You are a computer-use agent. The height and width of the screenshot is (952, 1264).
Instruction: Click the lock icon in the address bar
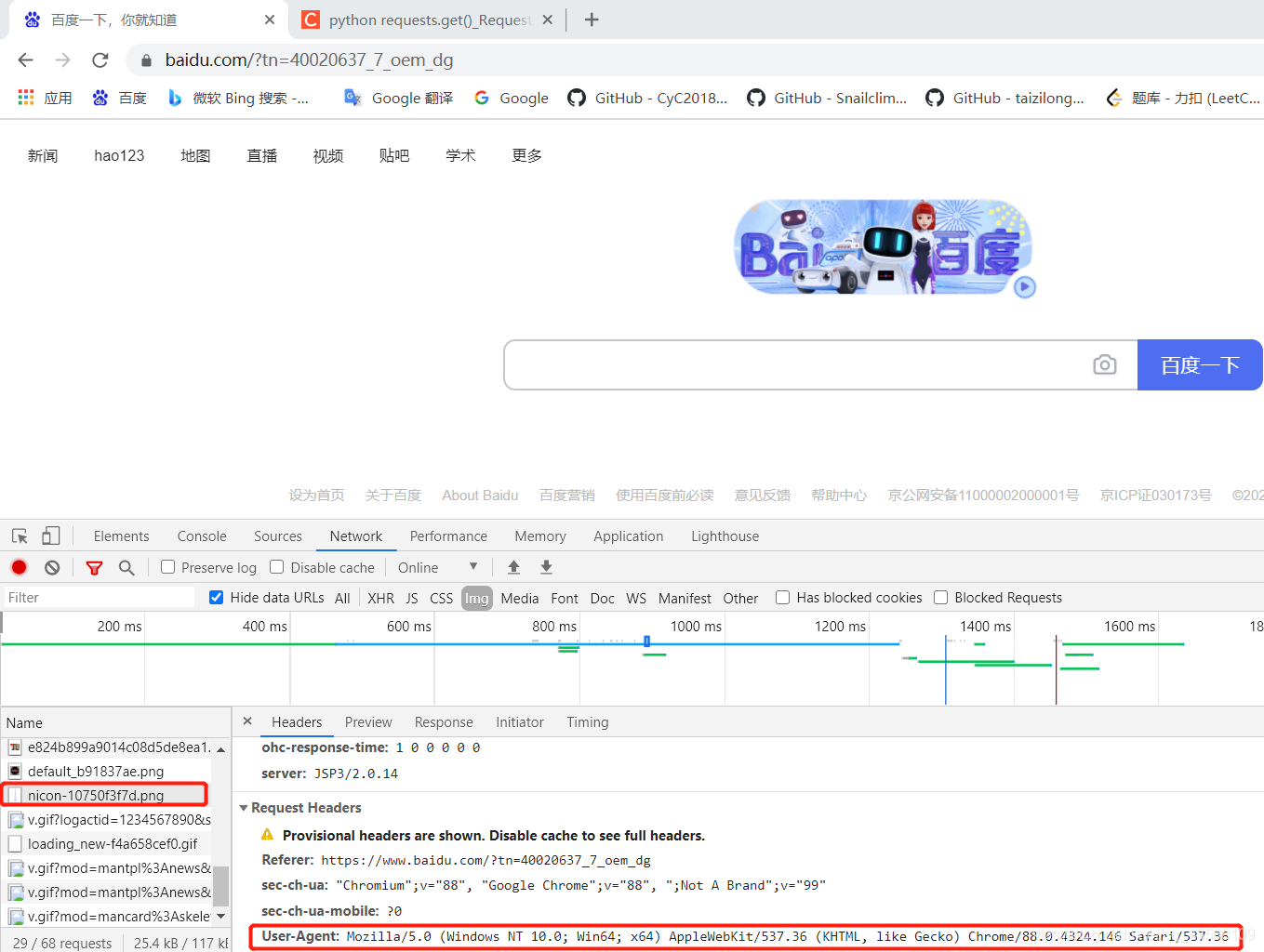click(x=146, y=60)
